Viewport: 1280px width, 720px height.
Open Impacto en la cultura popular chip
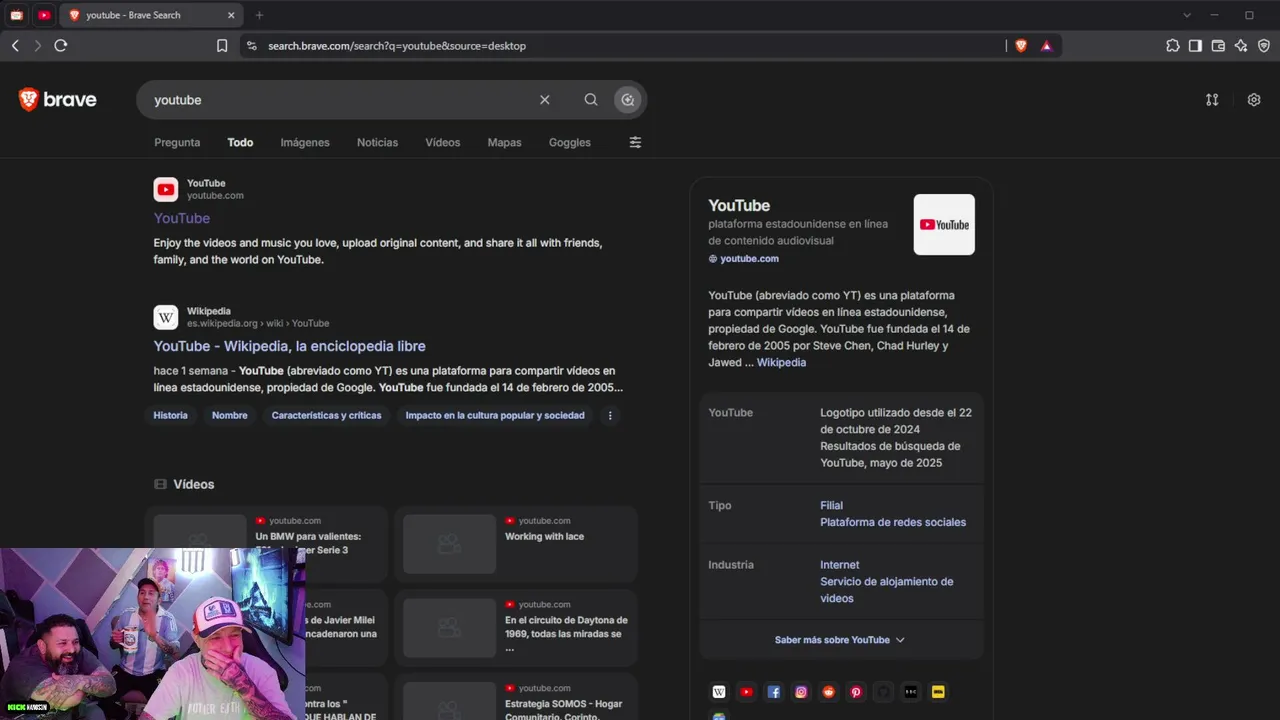495,415
